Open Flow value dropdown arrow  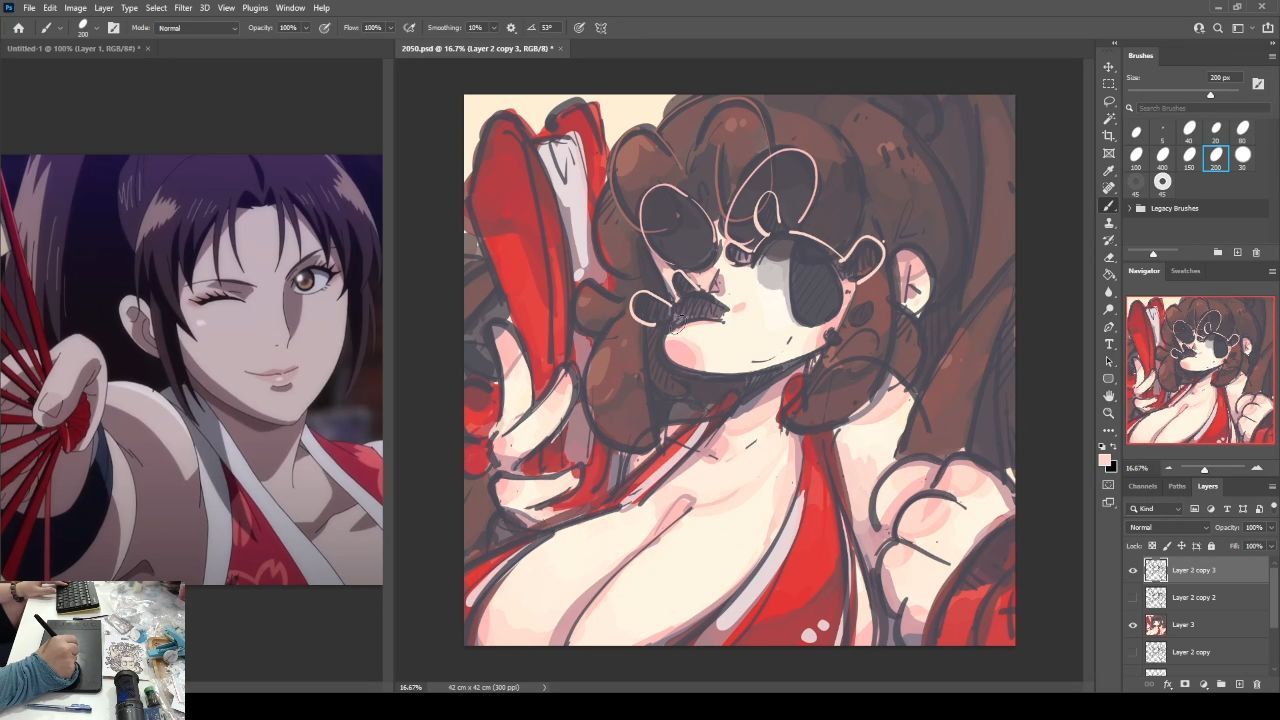[390, 28]
